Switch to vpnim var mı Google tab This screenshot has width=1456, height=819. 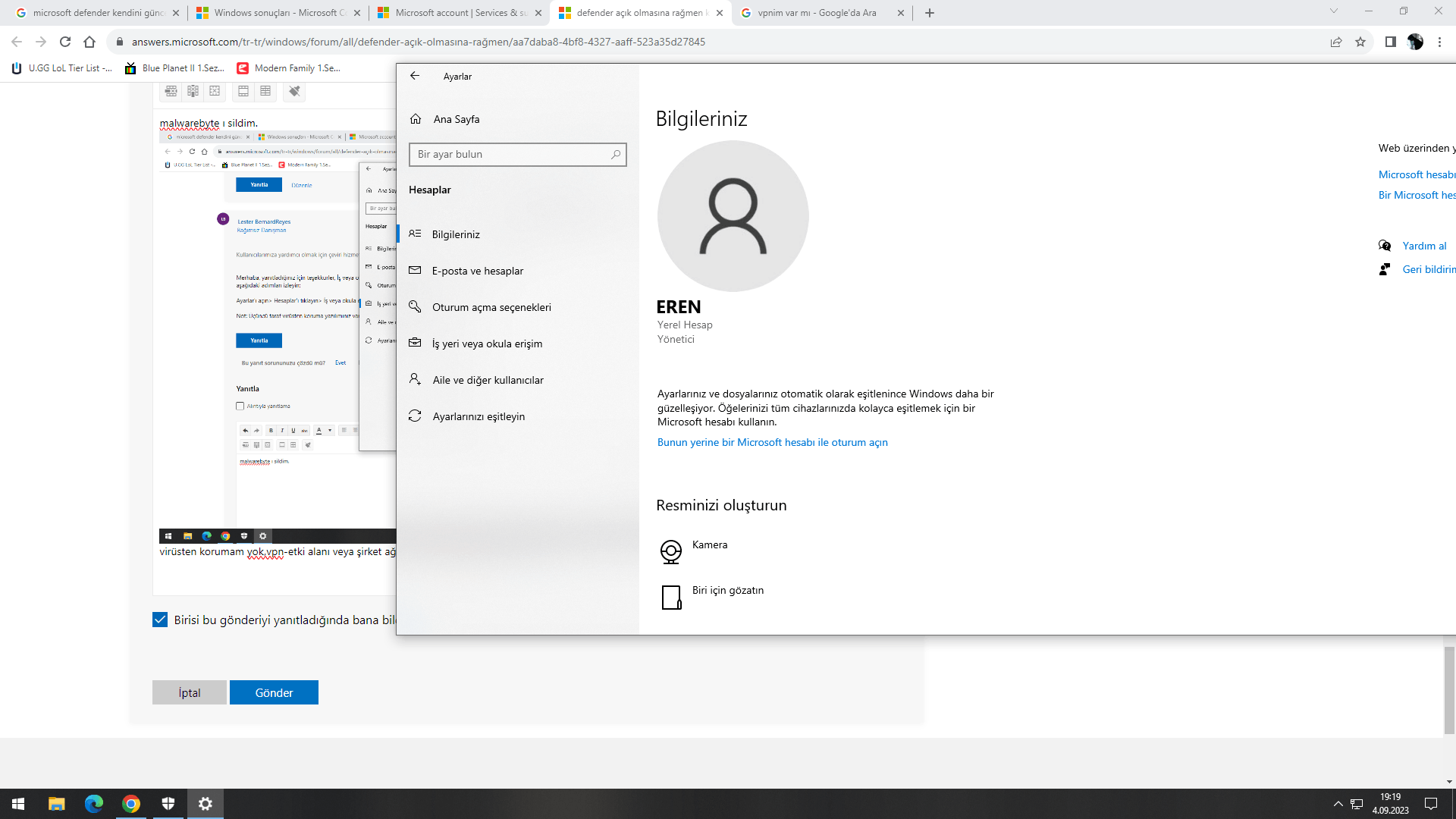pyautogui.click(x=817, y=13)
